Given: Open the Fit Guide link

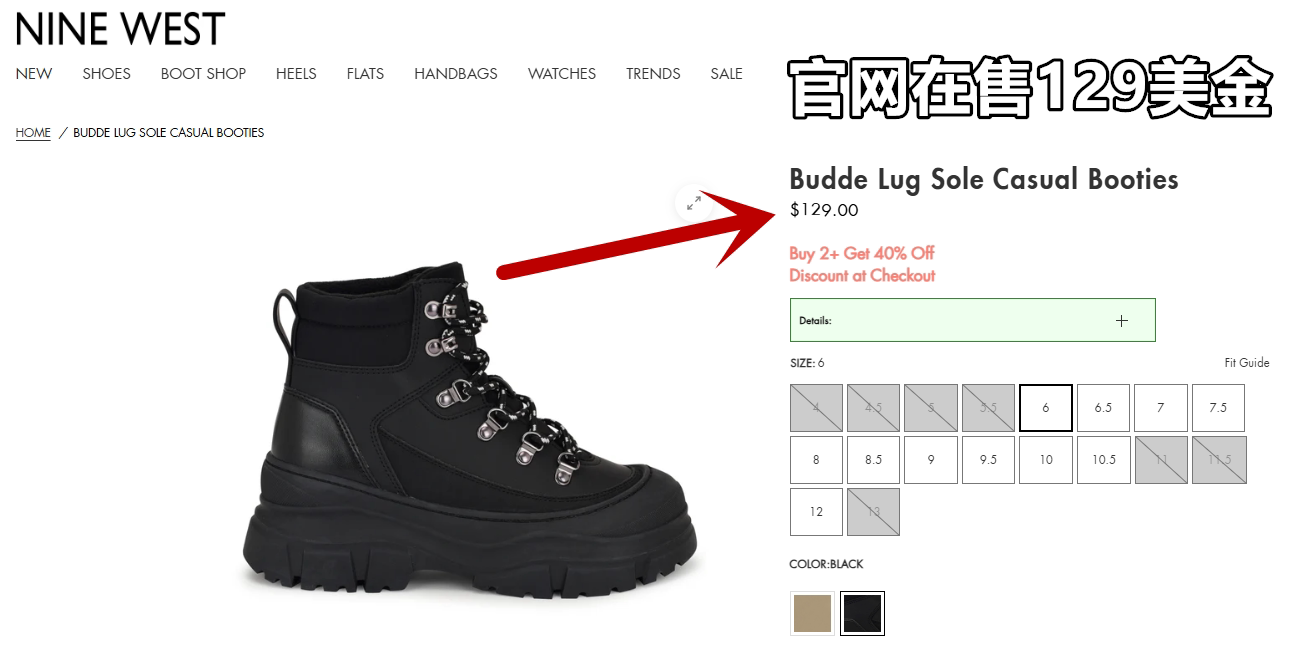Looking at the screenshot, I should pos(1247,363).
